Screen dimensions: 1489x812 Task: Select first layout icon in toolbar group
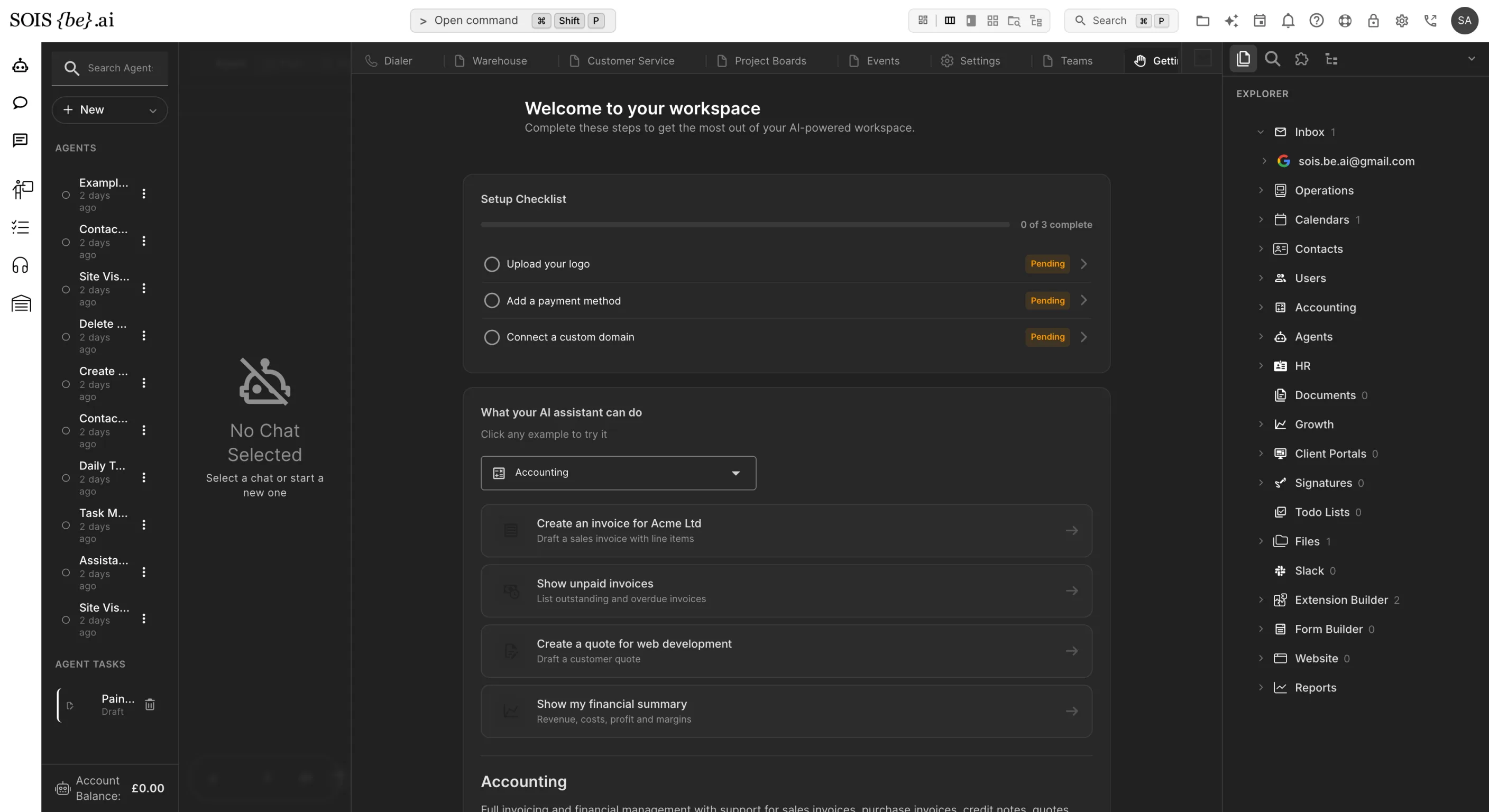tap(923, 21)
